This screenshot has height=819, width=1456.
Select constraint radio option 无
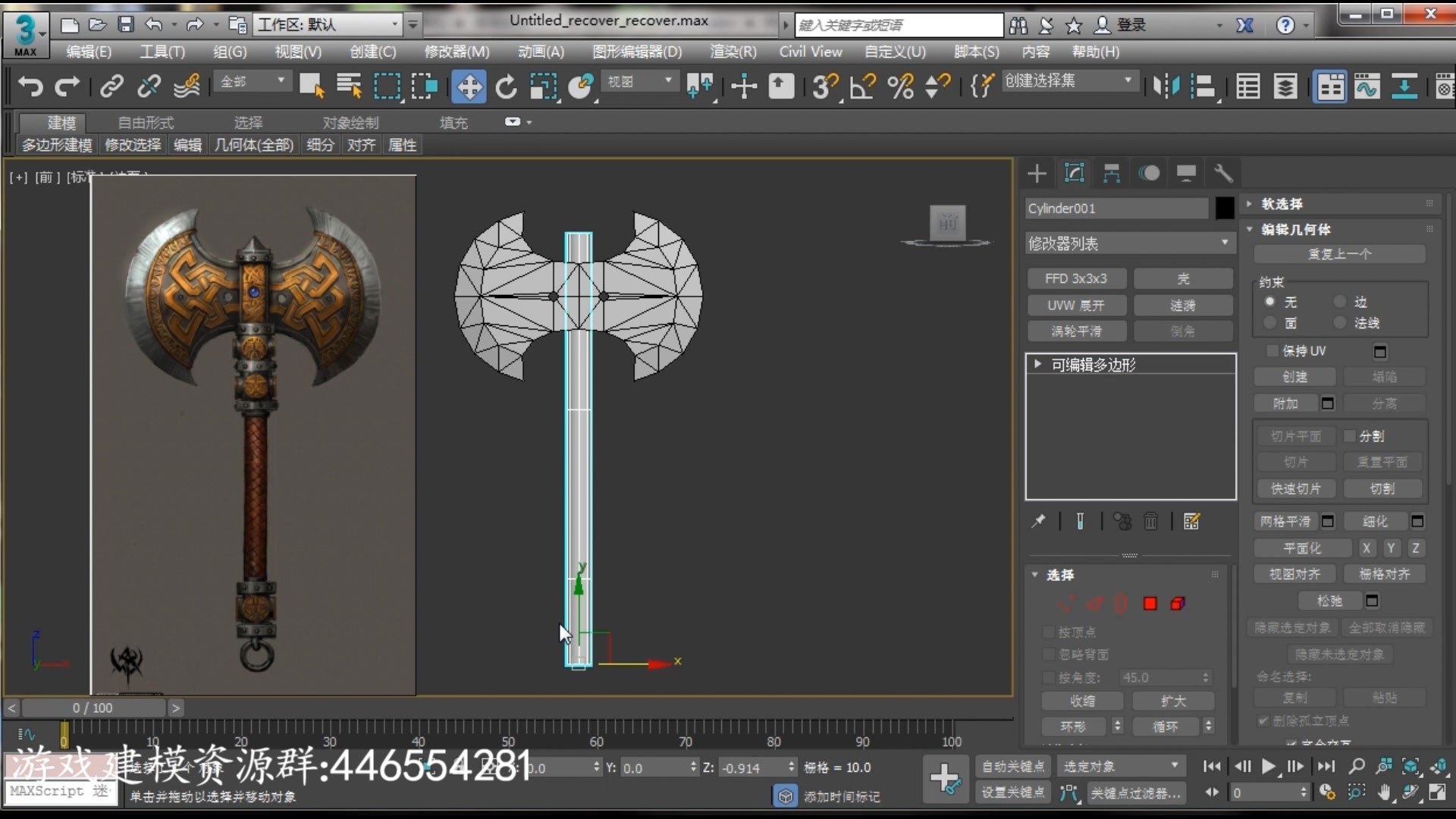point(1269,301)
